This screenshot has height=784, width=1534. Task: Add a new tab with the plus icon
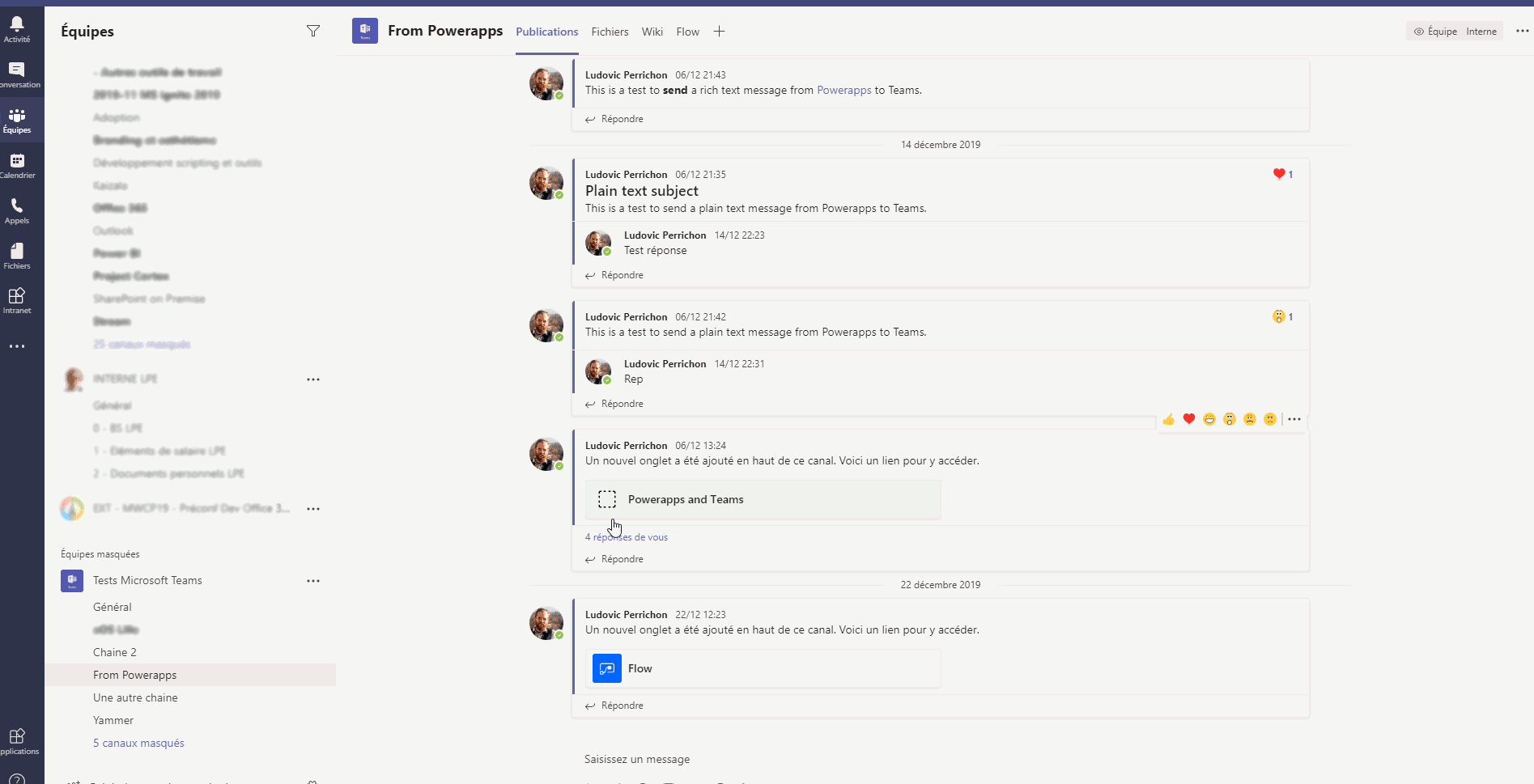(719, 32)
